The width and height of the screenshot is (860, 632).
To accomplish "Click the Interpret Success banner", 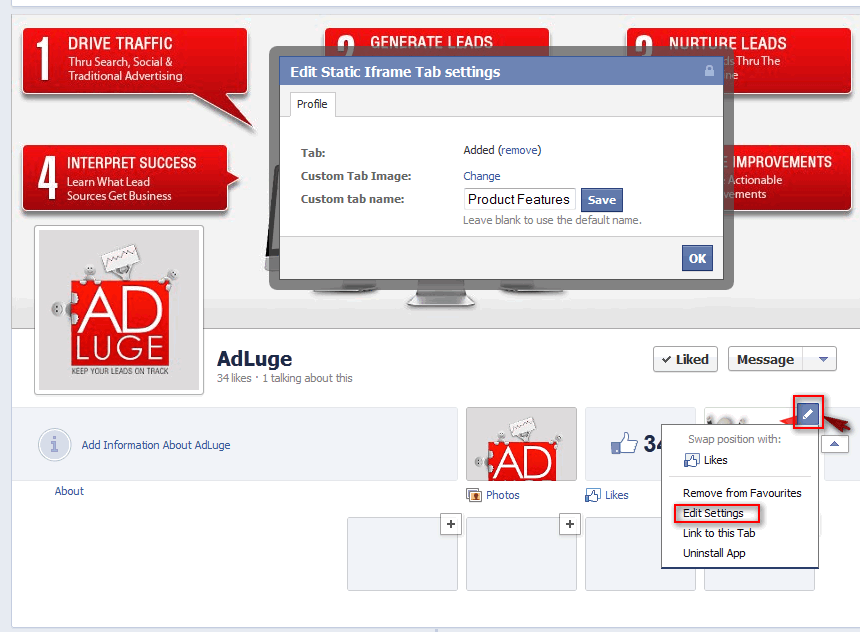I will point(125,178).
